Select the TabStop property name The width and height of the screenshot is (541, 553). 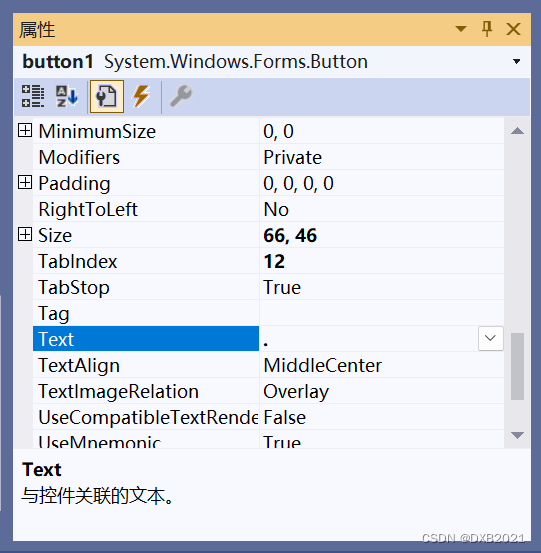tap(74, 287)
